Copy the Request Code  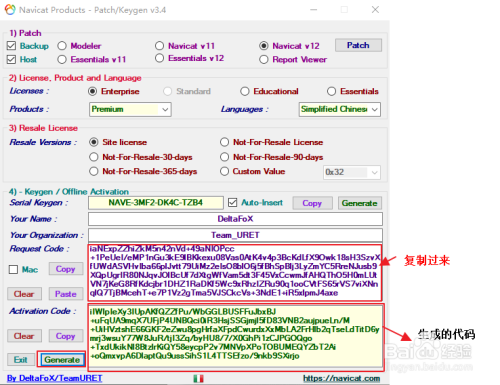coord(66,269)
